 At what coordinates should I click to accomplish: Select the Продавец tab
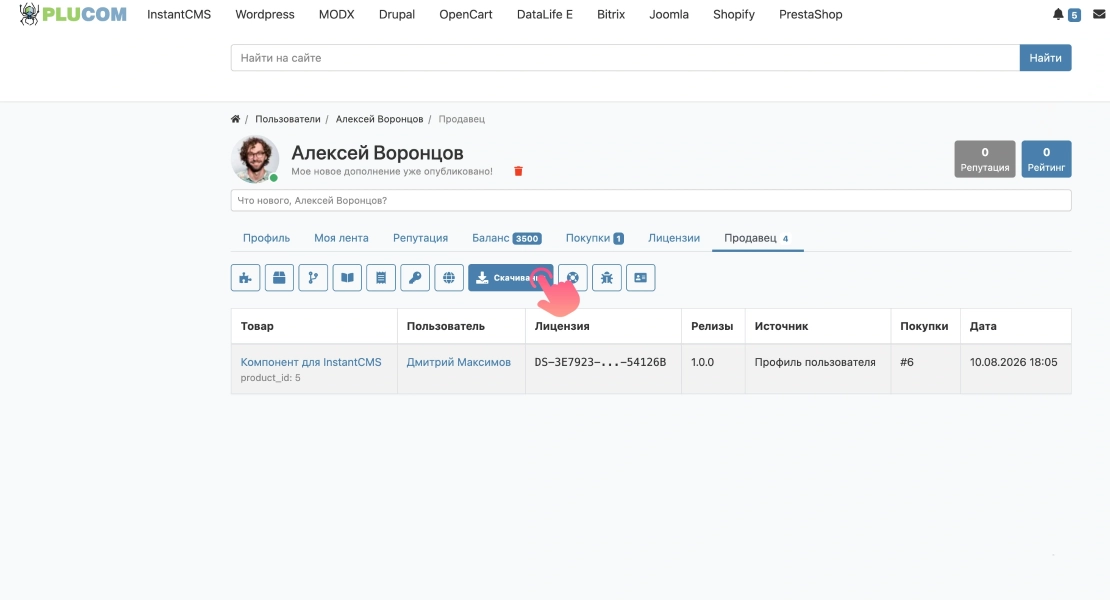757,238
